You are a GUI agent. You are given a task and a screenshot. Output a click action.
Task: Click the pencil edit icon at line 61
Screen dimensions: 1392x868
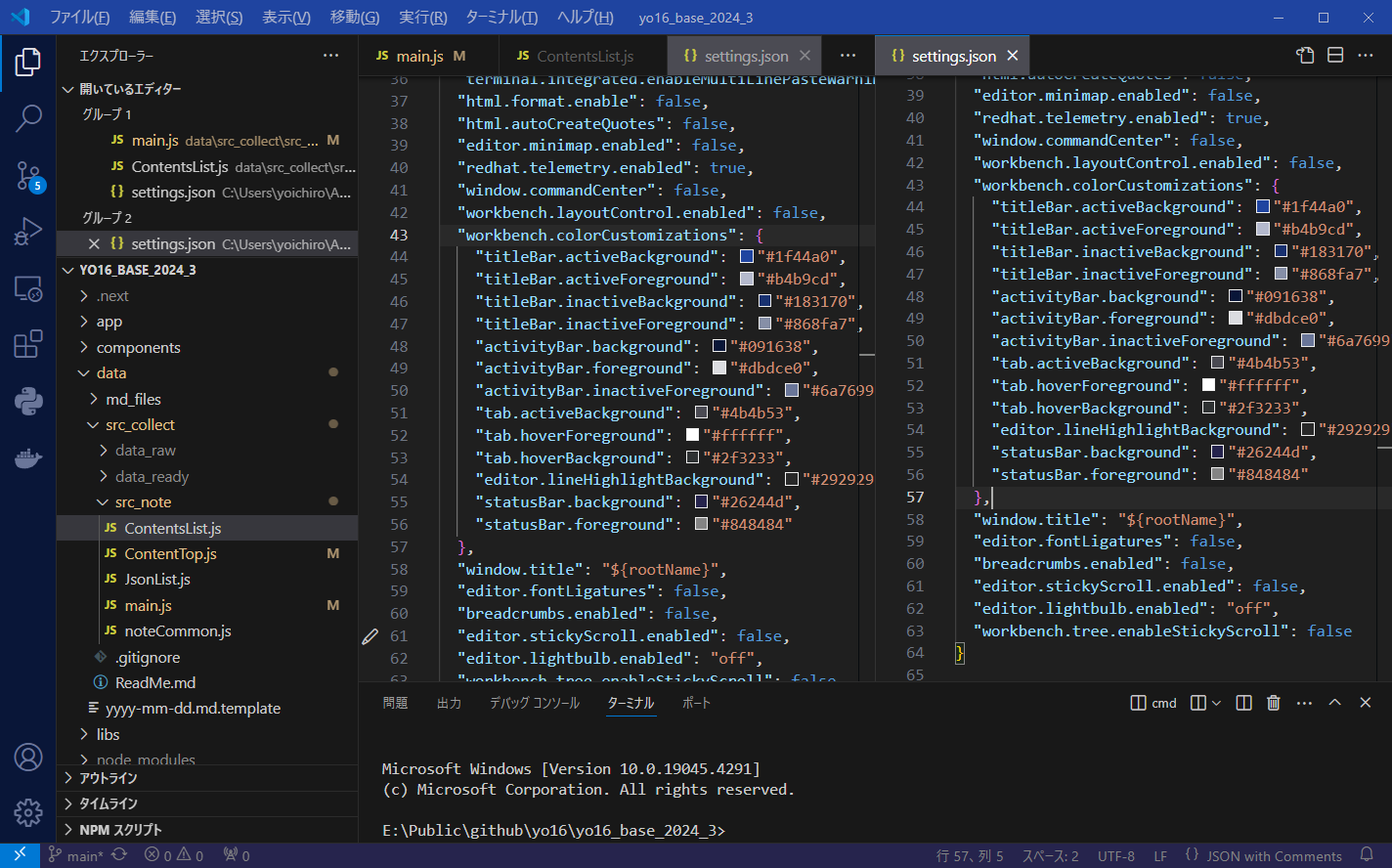[x=370, y=637]
